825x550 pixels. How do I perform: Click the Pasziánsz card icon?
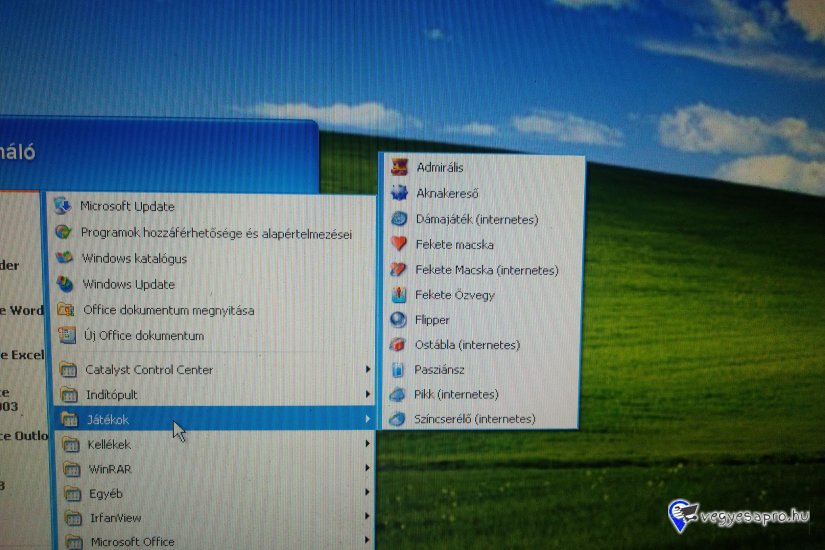tap(397, 369)
